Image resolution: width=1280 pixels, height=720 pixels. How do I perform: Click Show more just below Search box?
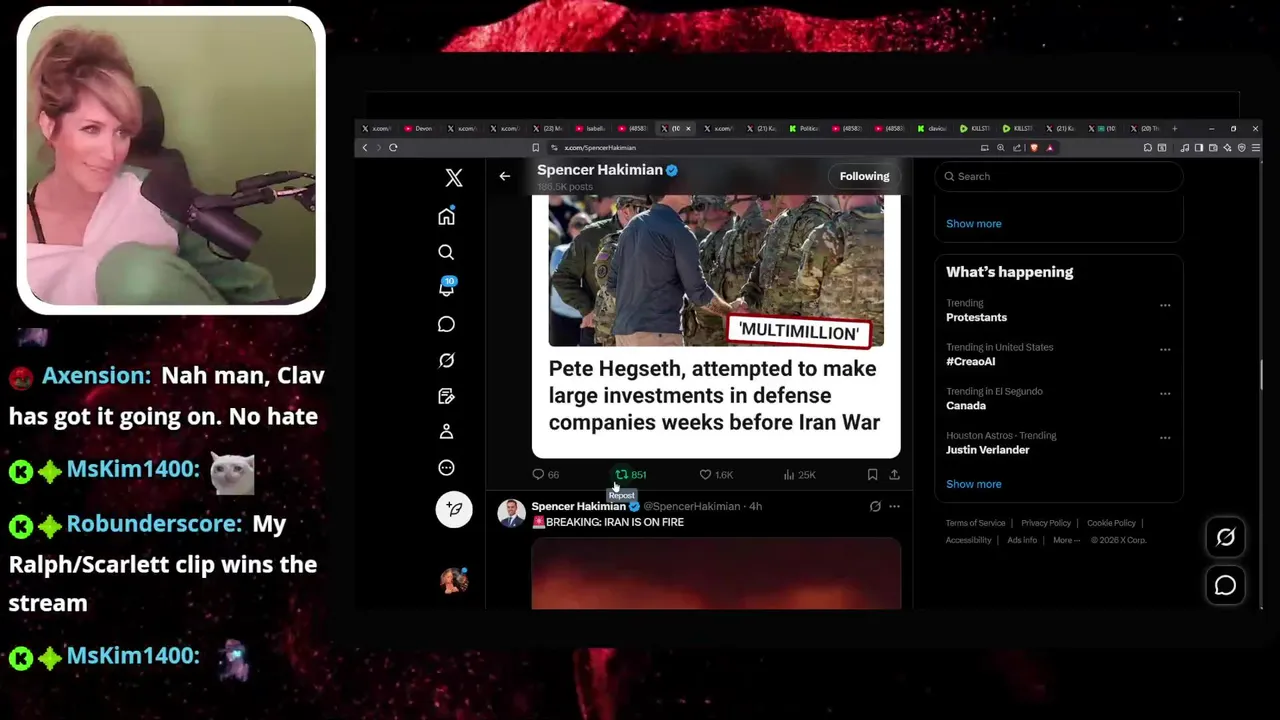[973, 224]
